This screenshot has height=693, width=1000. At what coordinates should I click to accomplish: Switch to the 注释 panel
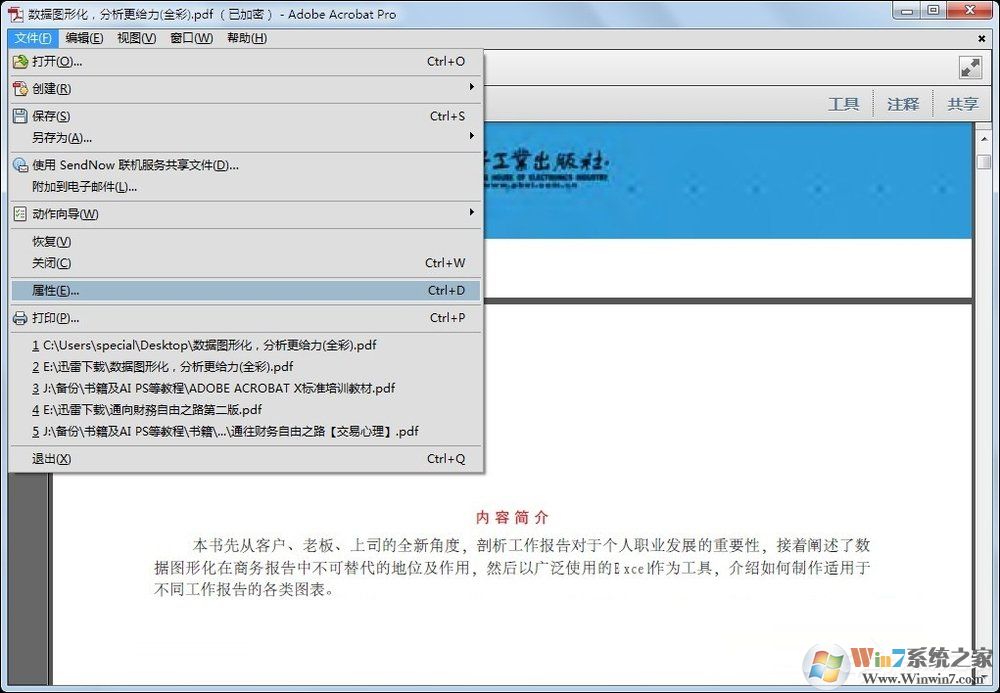pyautogui.click(x=903, y=103)
